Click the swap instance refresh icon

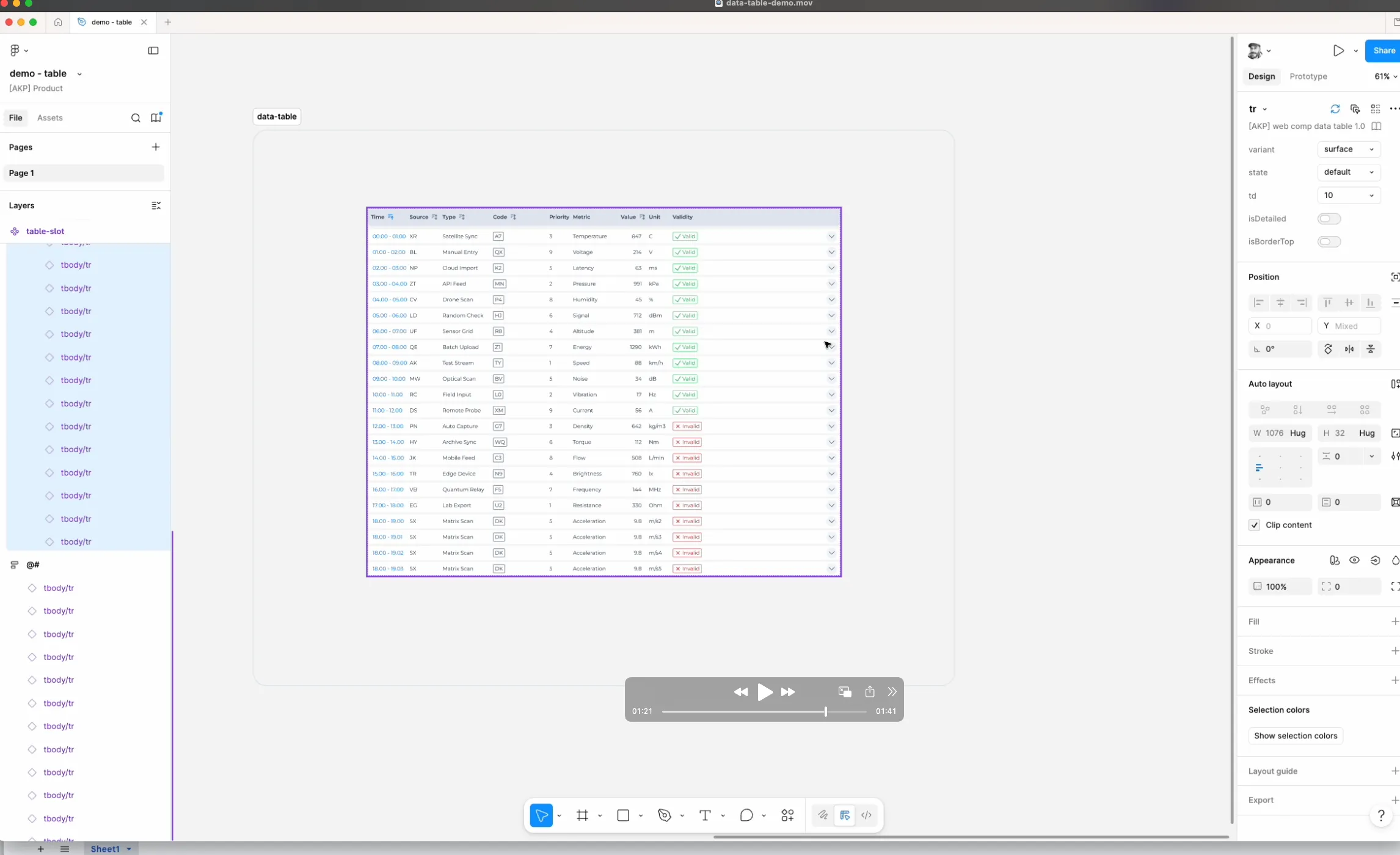click(1335, 109)
